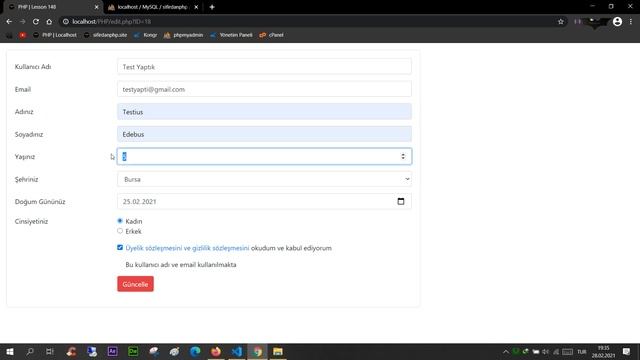This screenshot has width=640, height=360.
Task: Close the PHP | Lesson 148 tab
Action: pos(96,7)
